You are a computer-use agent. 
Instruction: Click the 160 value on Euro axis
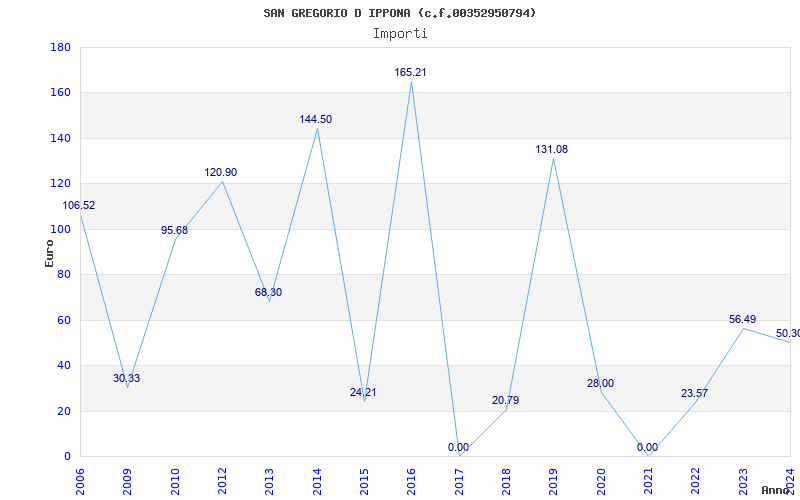(60, 93)
